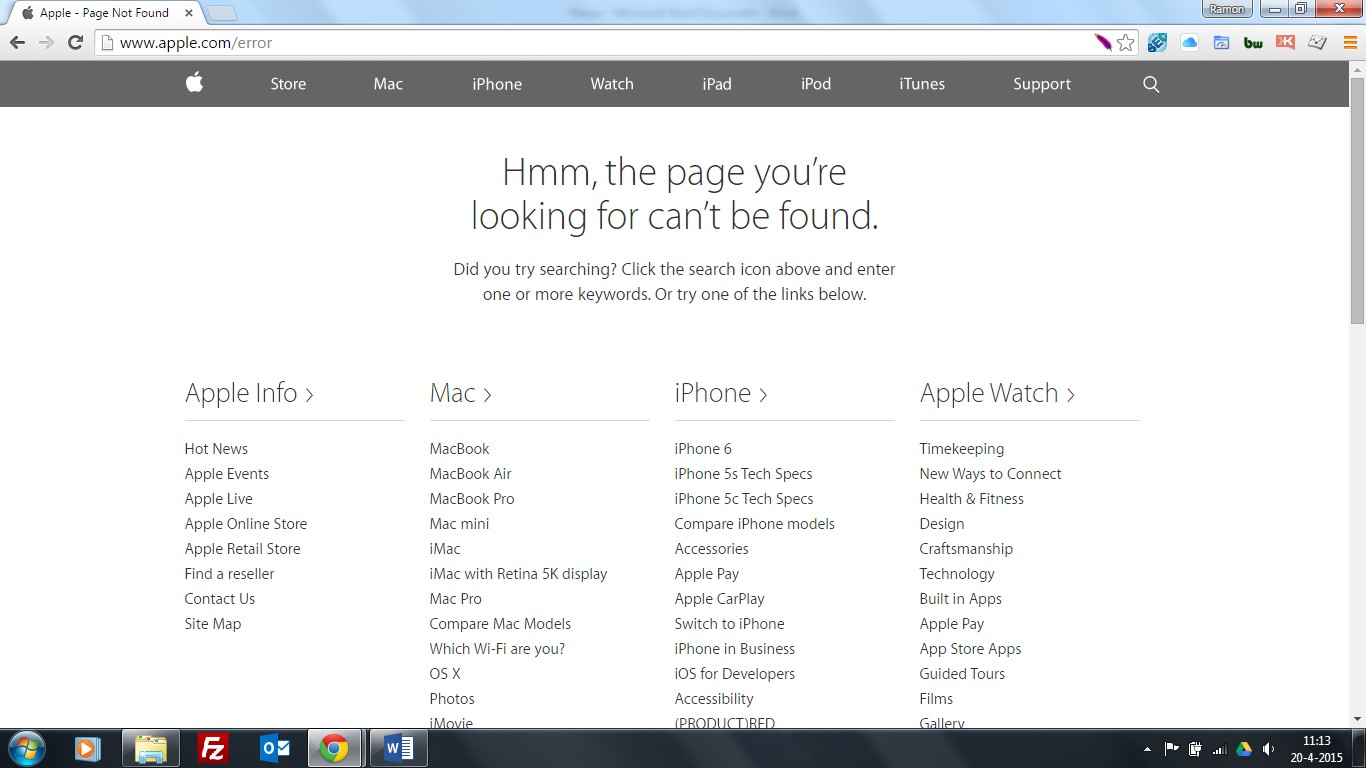Reload the page with the refresh button
The width and height of the screenshot is (1366, 768).
click(75, 42)
